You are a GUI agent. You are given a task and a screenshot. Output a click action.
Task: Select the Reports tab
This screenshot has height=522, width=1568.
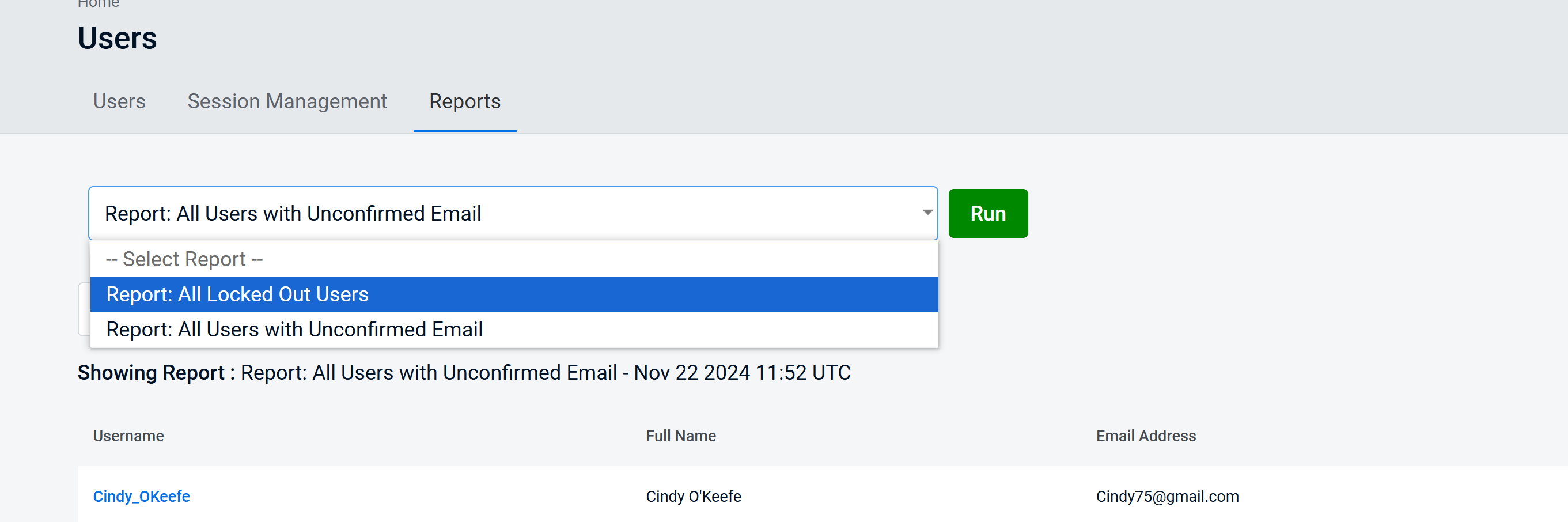pos(464,101)
